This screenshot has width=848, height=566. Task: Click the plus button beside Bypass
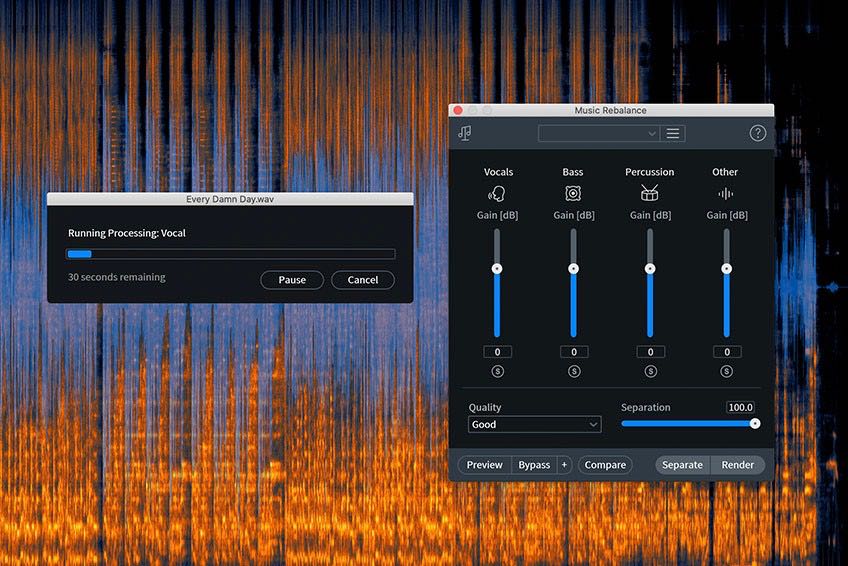(x=564, y=465)
